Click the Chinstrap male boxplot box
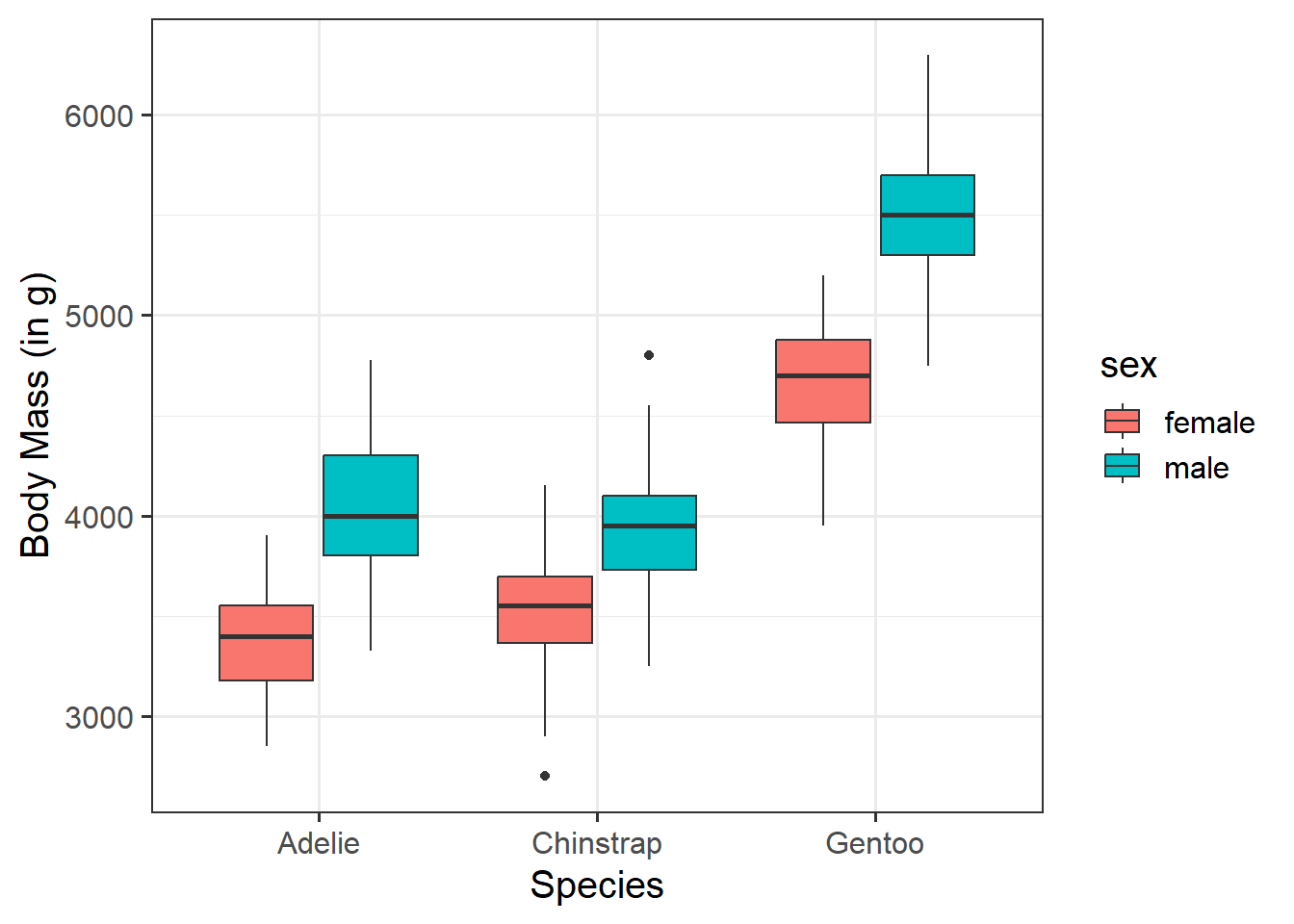1294x924 pixels. 649,532
